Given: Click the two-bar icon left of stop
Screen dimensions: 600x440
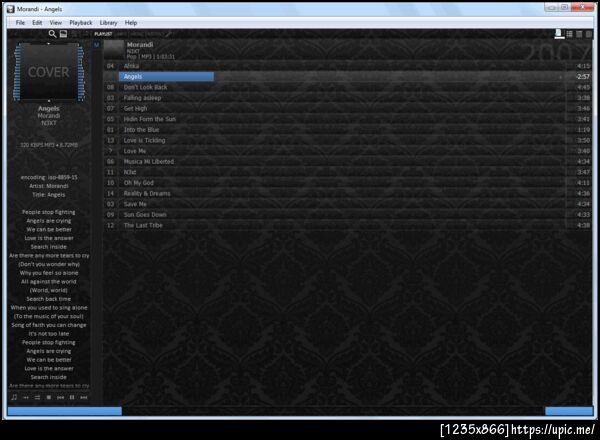Looking at the screenshot, I should pyautogui.click(x=37, y=398).
